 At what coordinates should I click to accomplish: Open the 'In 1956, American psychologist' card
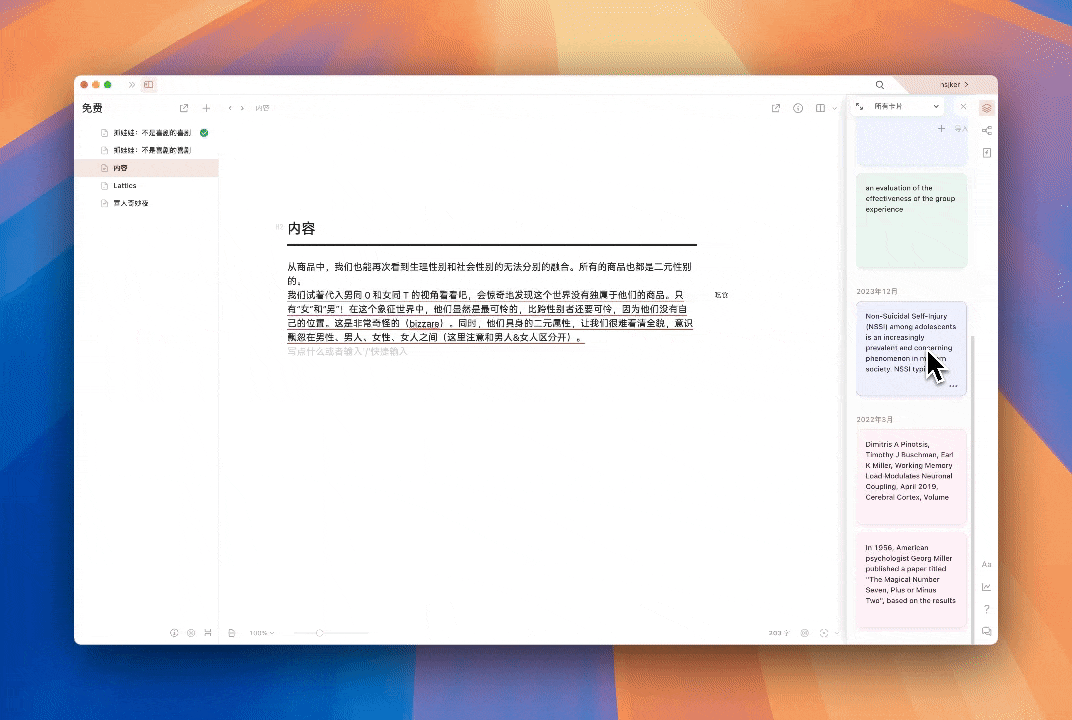click(x=911, y=581)
